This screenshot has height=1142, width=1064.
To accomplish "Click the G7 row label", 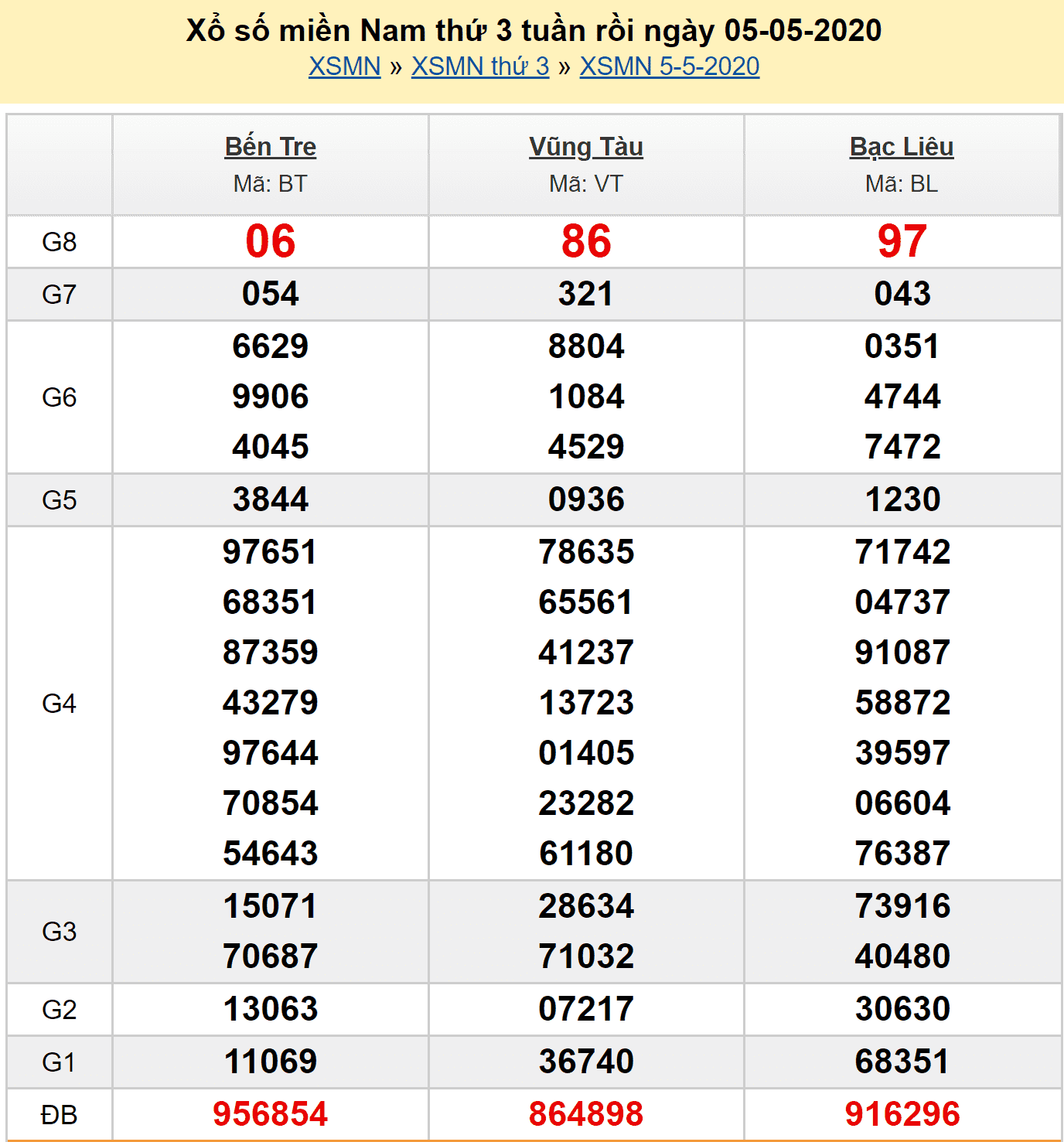I will [60, 295].
